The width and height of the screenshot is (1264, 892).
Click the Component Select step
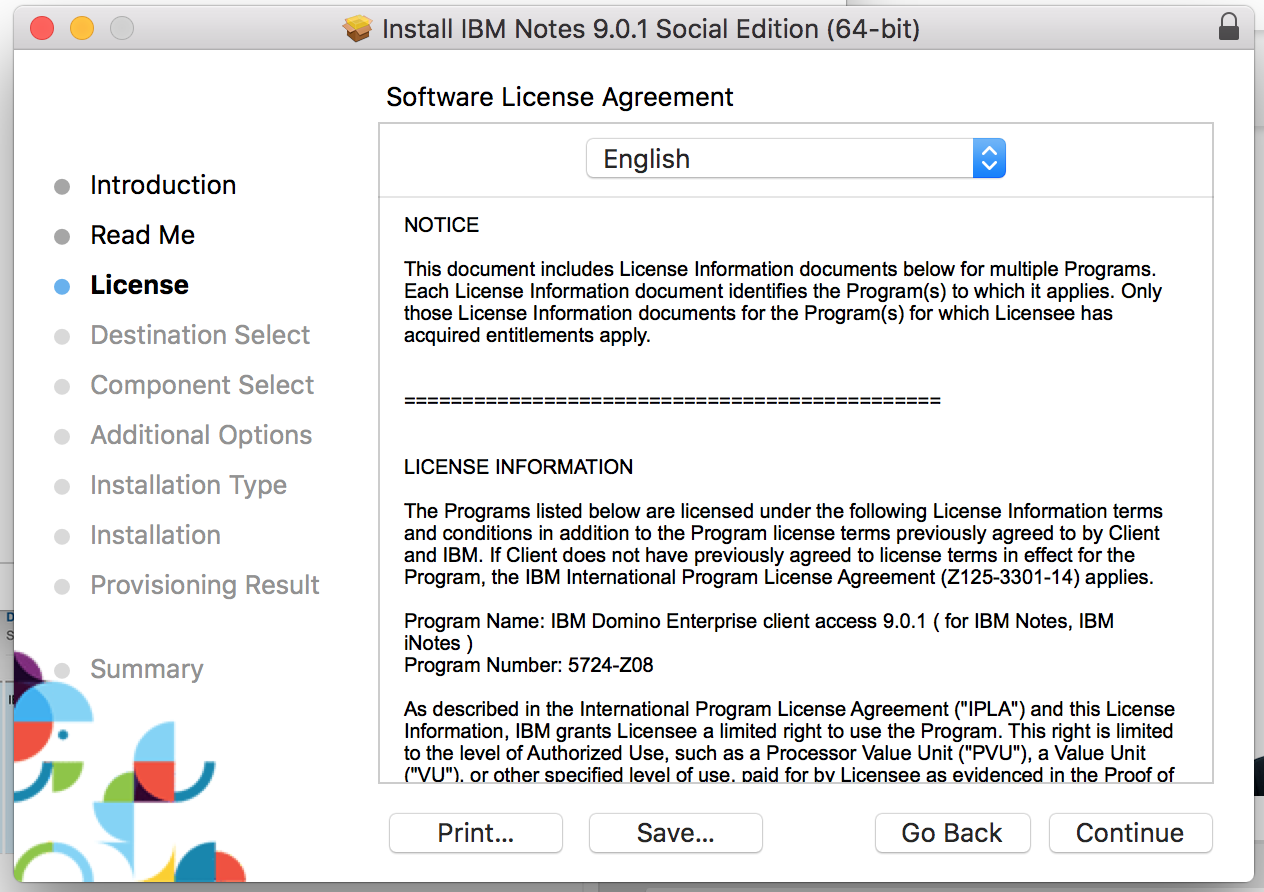point(202,385)
